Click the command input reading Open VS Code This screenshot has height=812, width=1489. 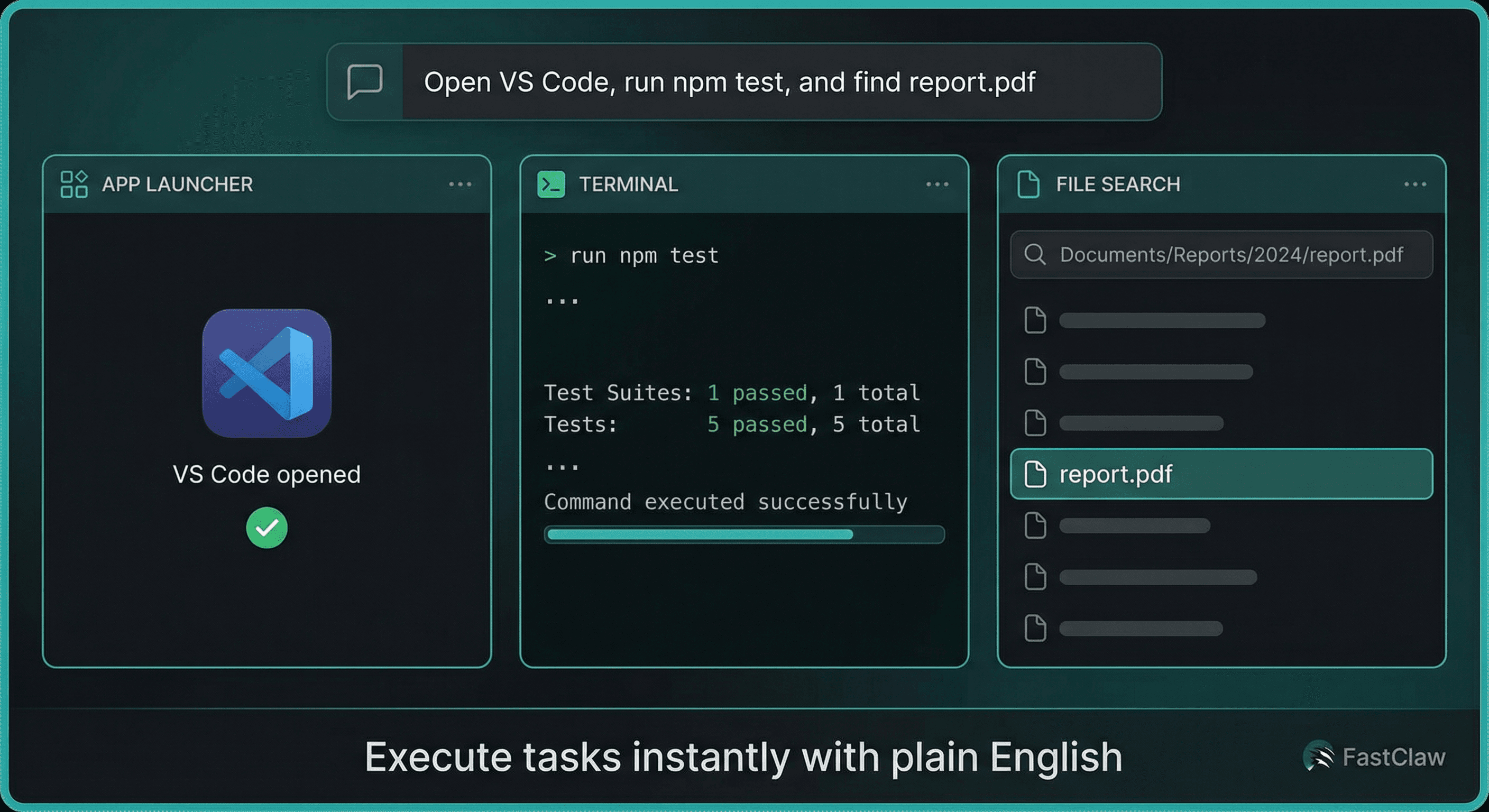point(728,82)
